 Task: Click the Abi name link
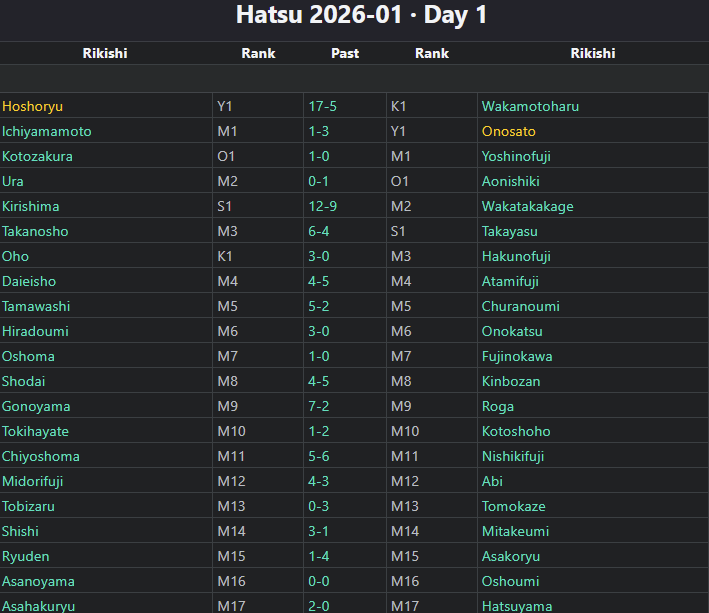click(x=492, y=481)
